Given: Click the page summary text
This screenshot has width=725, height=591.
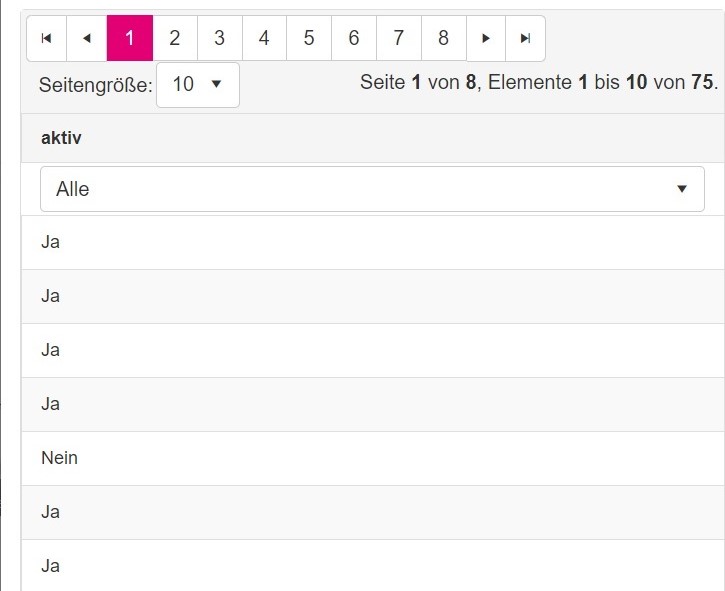Looking at the screenshot, I should pos(538,83).
